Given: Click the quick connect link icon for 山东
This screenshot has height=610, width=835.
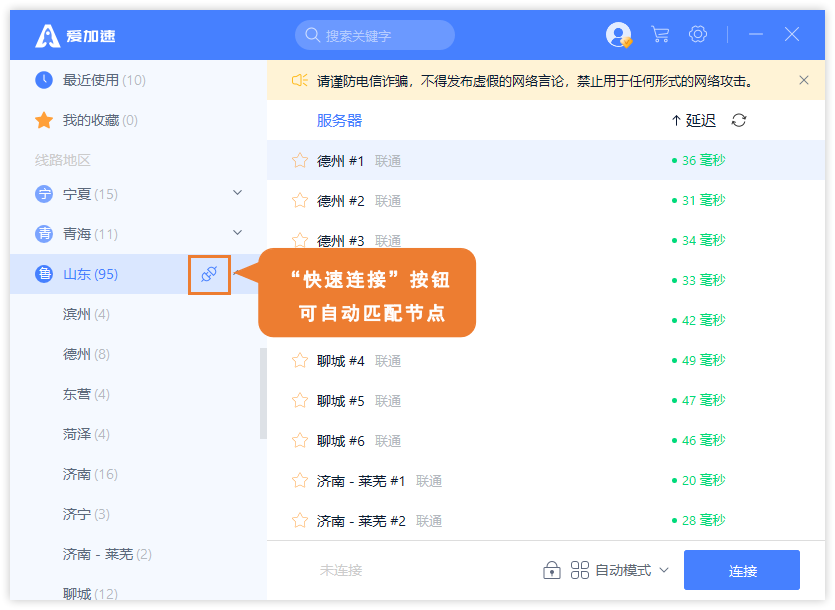Looking at the screenshot, I should [x=209, y=274].
